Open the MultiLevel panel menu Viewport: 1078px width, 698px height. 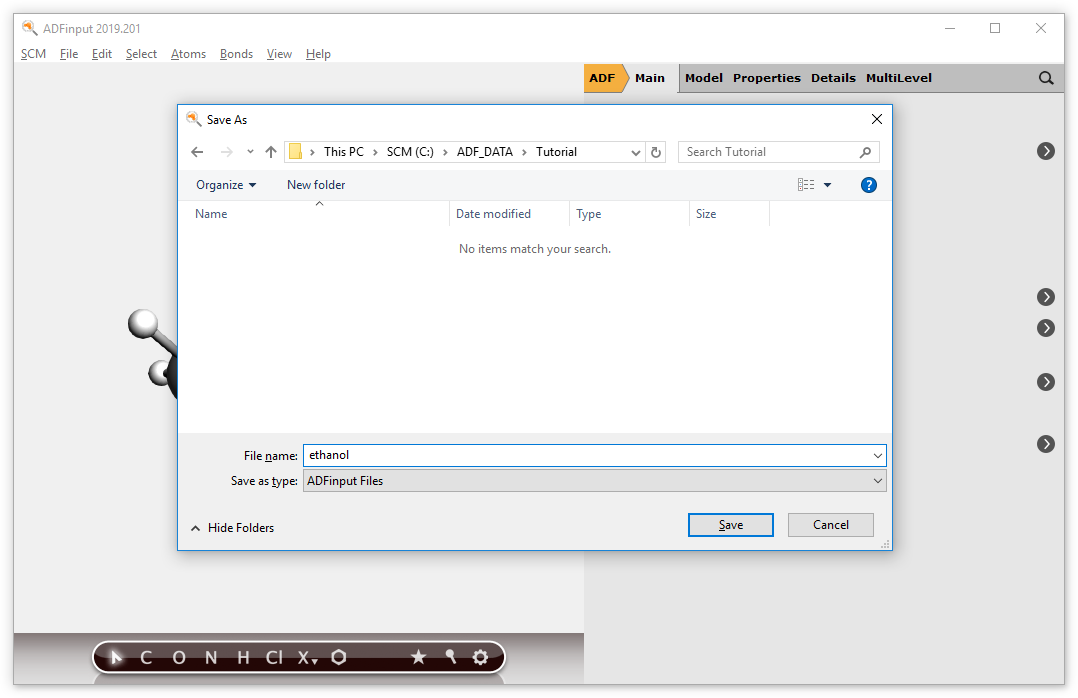coord(899,78)
